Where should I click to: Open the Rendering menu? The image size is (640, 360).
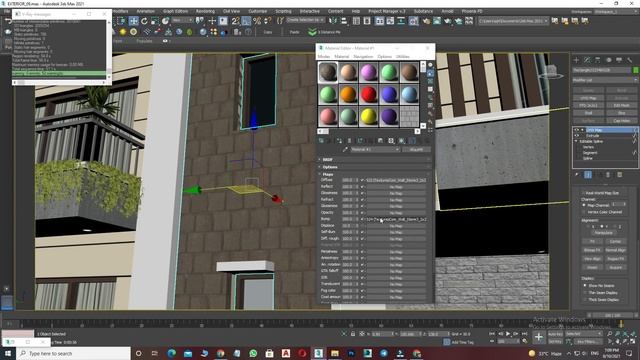pos(205,11)
